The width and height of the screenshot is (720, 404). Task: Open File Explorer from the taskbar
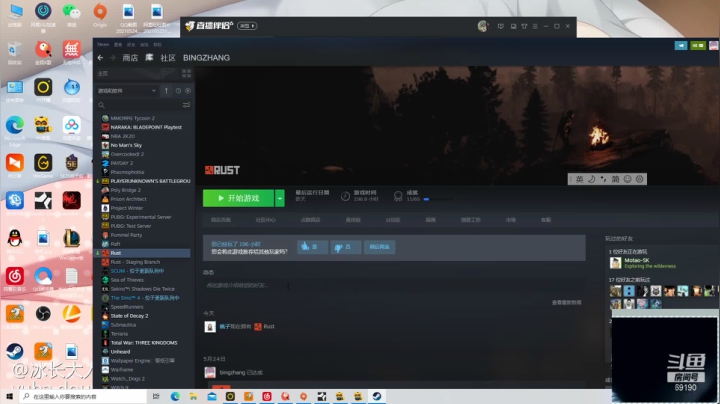(x=193, y=396)
